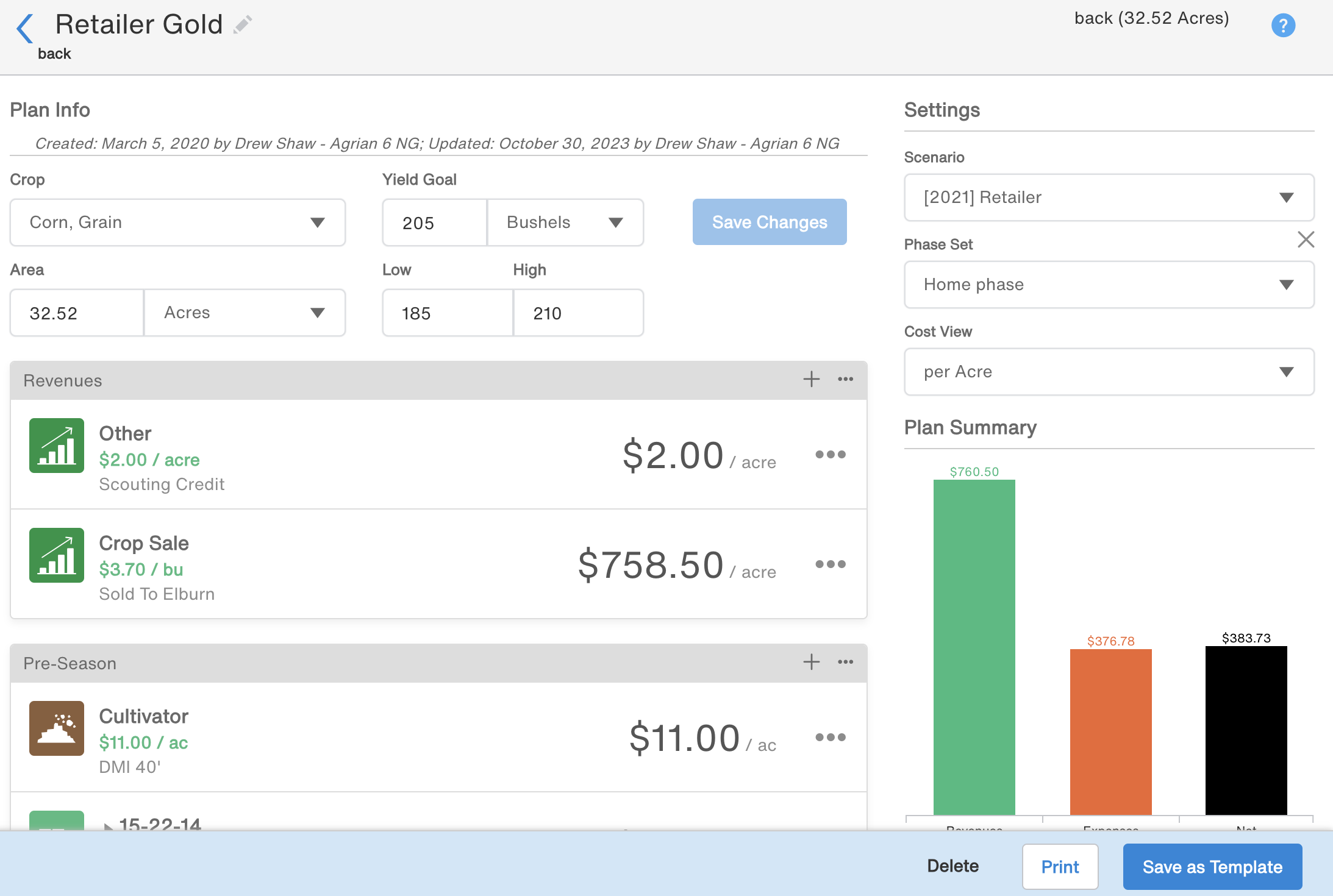Click the Yield Goal field showing 205
1333x896 pixels.
pos(434,222)
